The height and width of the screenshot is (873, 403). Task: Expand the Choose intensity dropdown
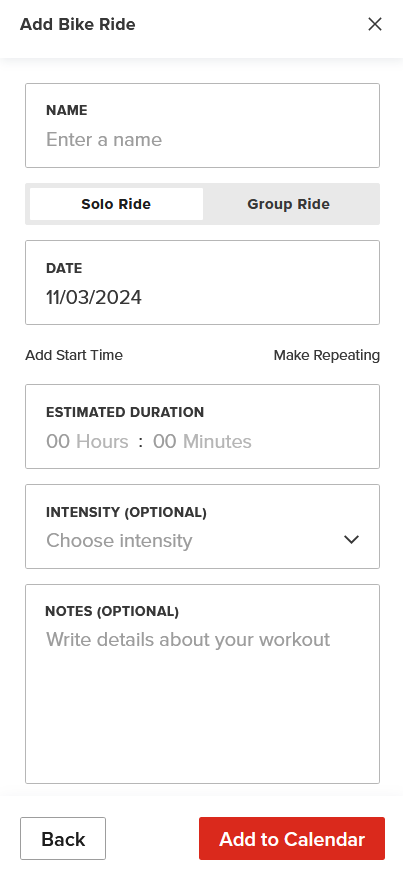(202, 526)
